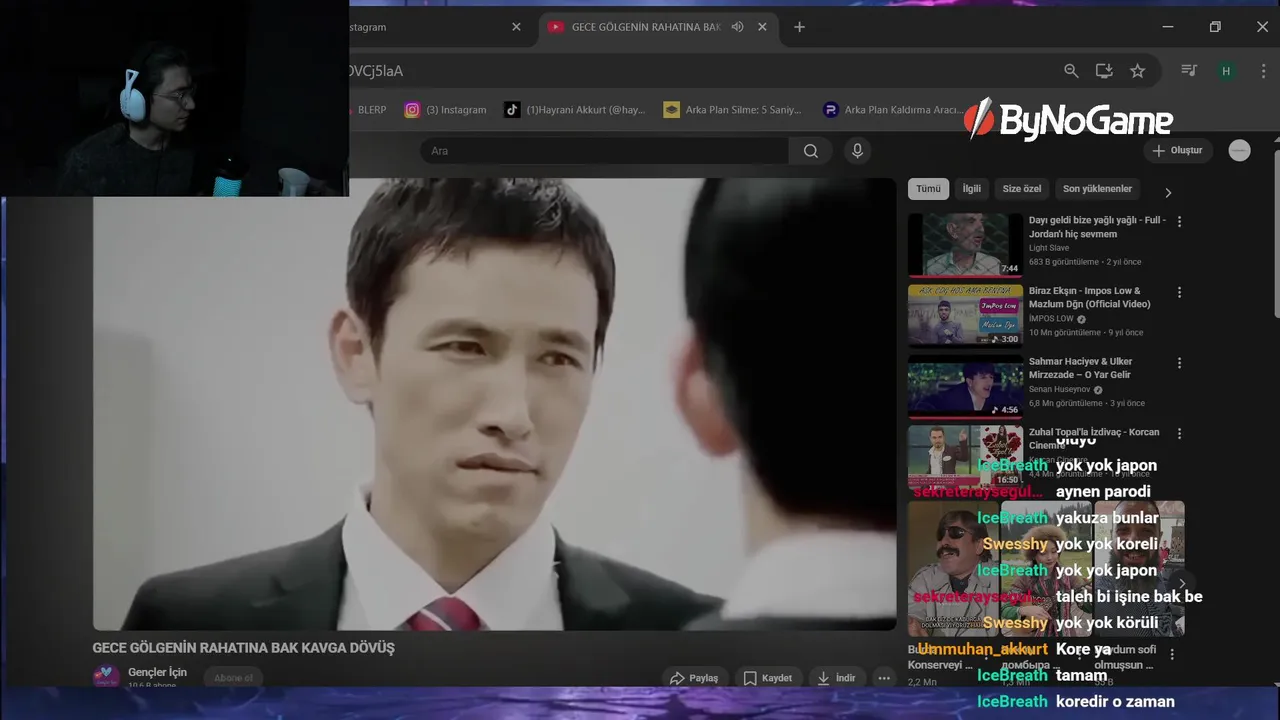Download the video with the İndir button

(836, 678)
